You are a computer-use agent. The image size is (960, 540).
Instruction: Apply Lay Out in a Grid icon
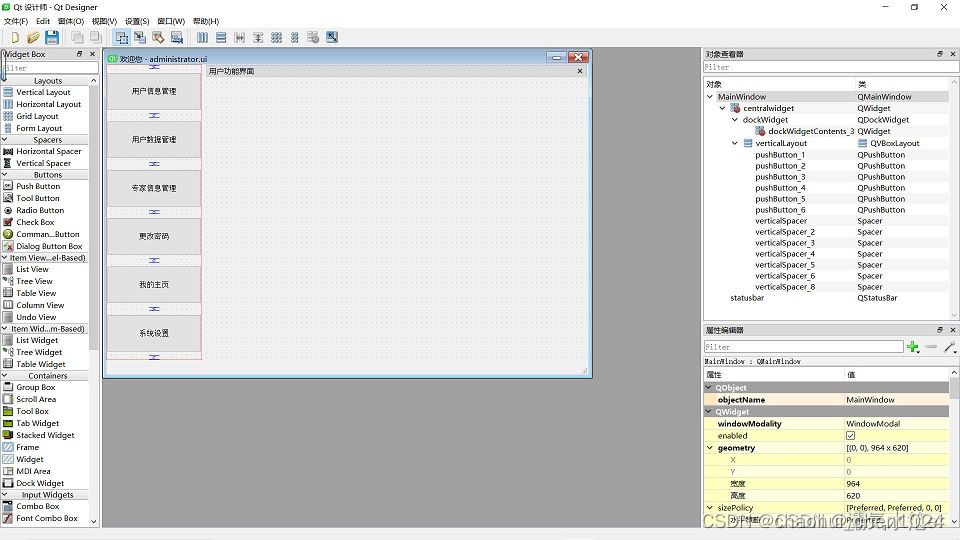(277, 37)
